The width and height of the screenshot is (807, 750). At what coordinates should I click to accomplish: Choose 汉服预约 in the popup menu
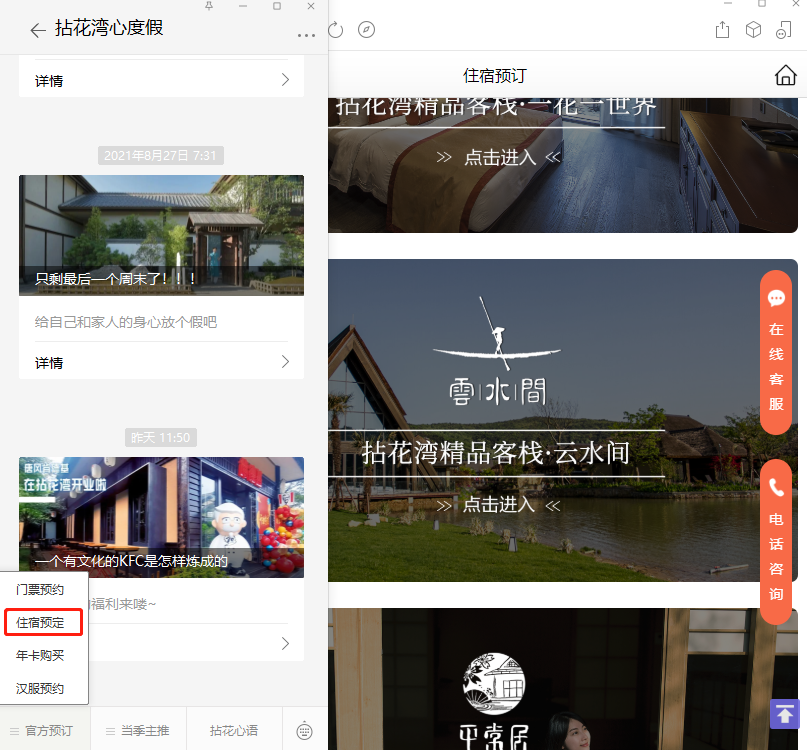(x=40, y=689)
